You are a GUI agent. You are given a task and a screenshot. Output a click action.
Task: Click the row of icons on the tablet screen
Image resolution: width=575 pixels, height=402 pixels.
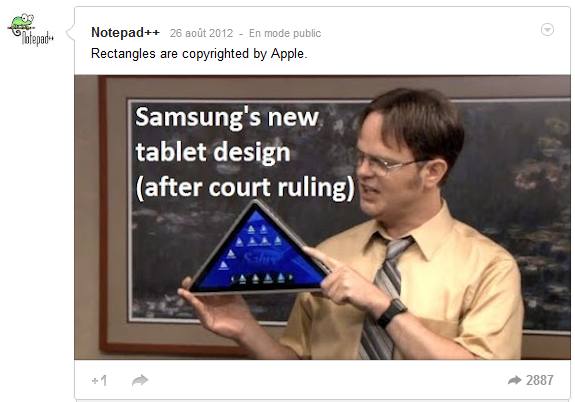[x=261, y=278]
